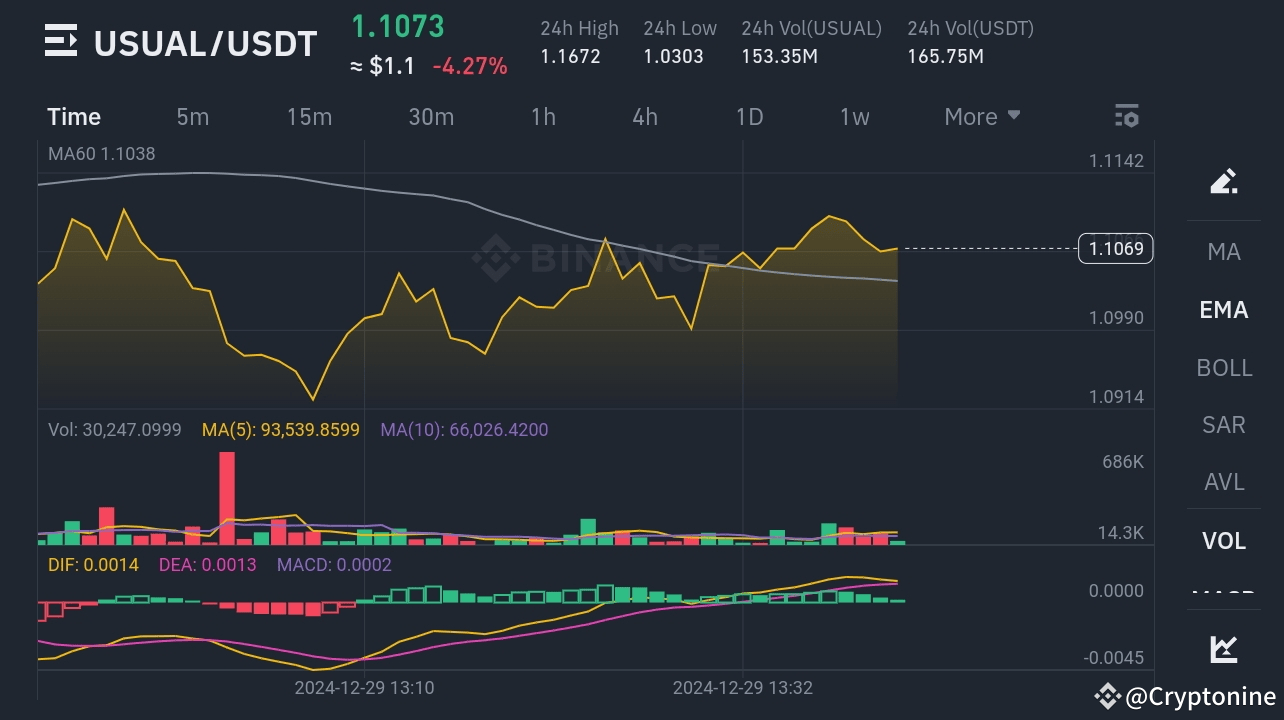Click the 24h Vol(USUAL) value 153.35M

779,56
